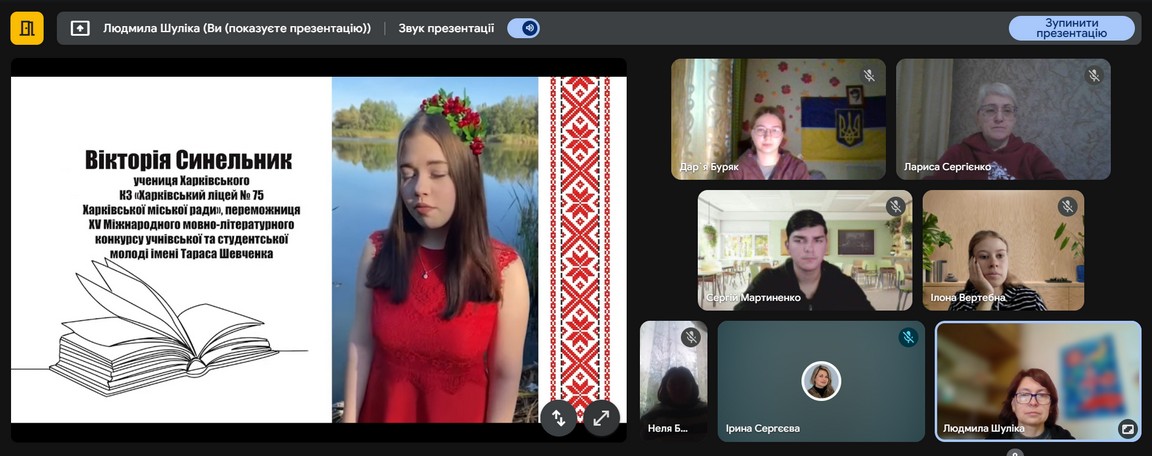
Task: Click the yellow organization logo icon
Action: coord(27,28)
